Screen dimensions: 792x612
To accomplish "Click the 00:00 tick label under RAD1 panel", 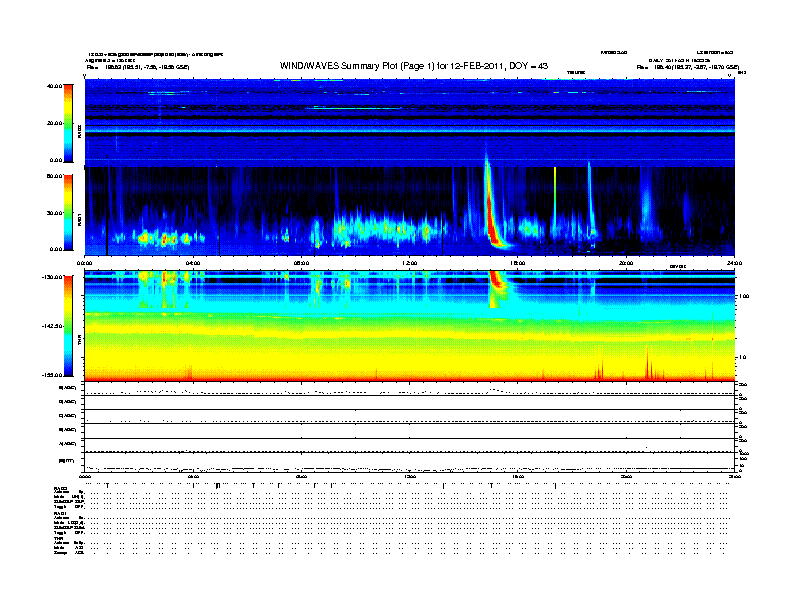I will click(84, 263).
